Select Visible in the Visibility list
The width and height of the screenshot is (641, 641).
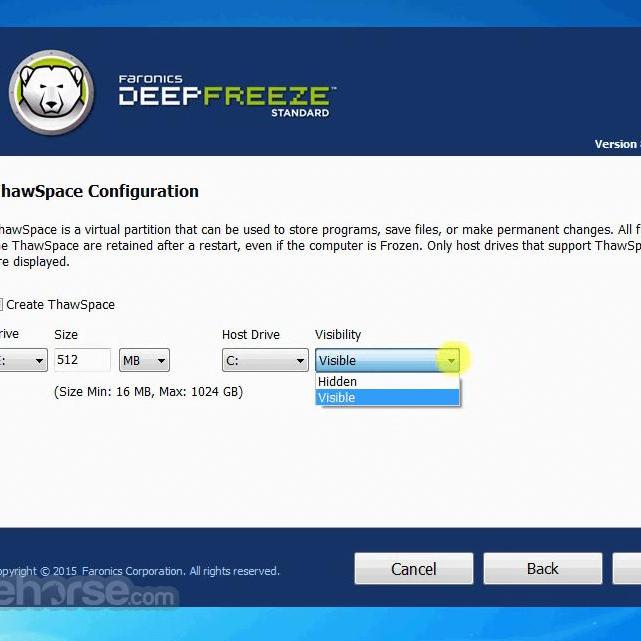[388, 397]
